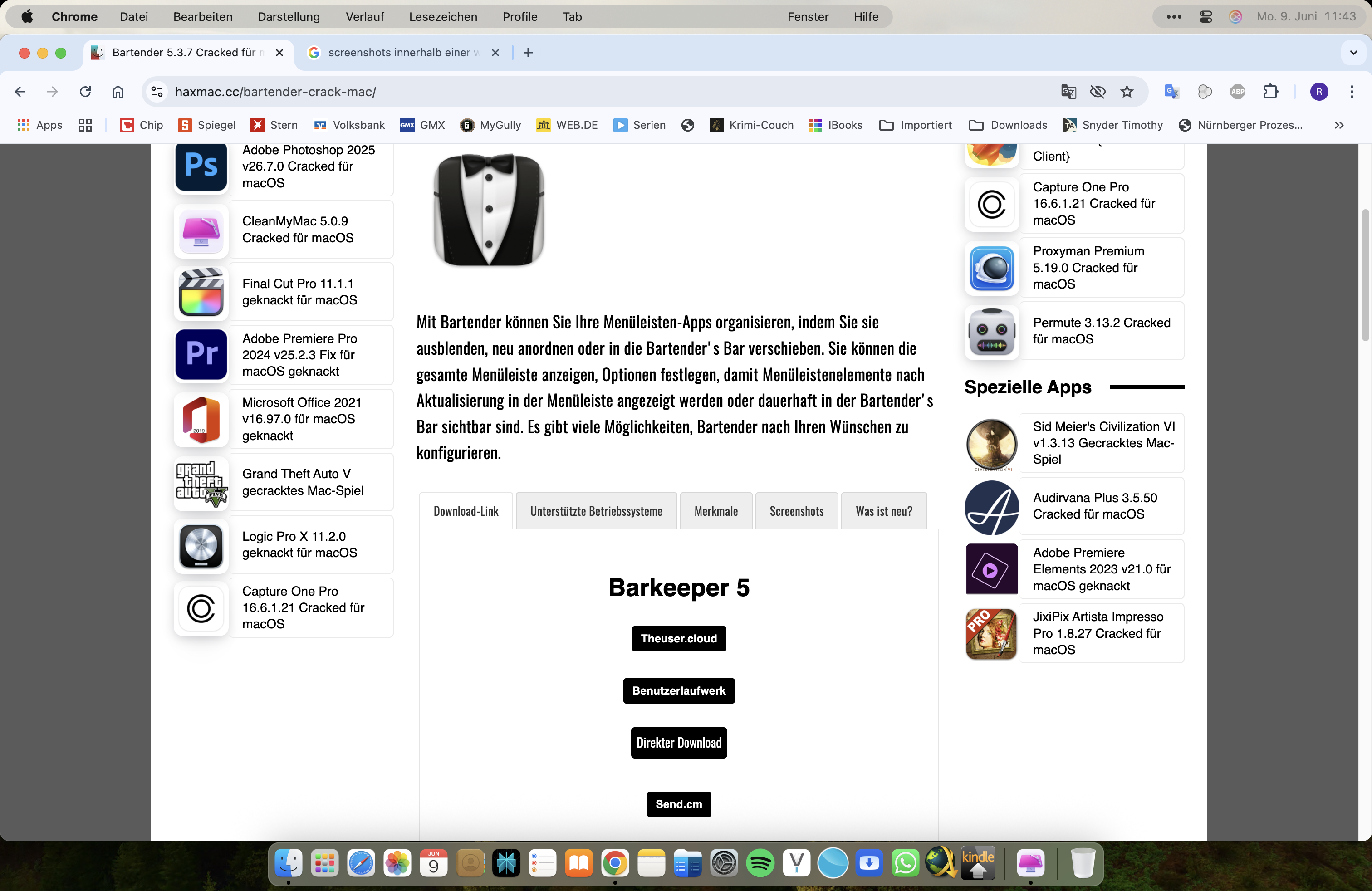The height and width of the screenshot is (891, 1372).
Task: Open site information toggle in address bar
Action: tap(157, 92)
